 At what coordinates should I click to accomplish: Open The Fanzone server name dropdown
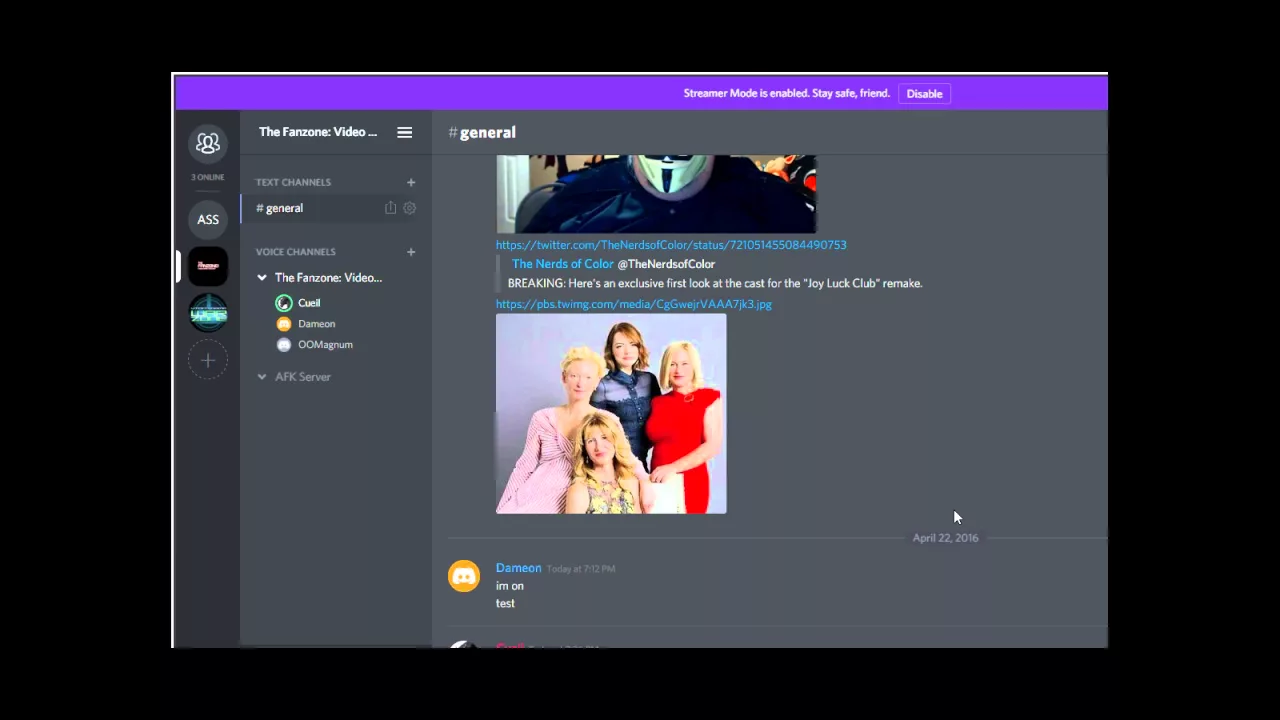coord(318,132)
